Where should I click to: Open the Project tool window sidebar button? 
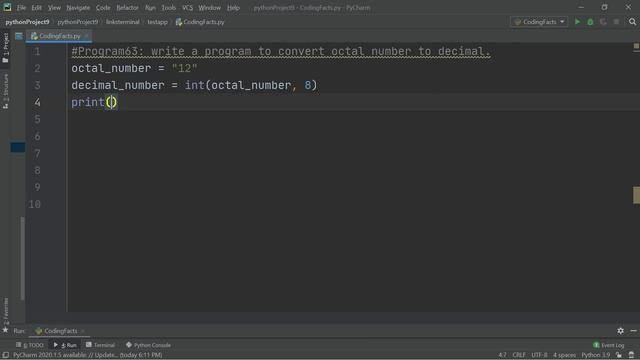coord(5,48)
